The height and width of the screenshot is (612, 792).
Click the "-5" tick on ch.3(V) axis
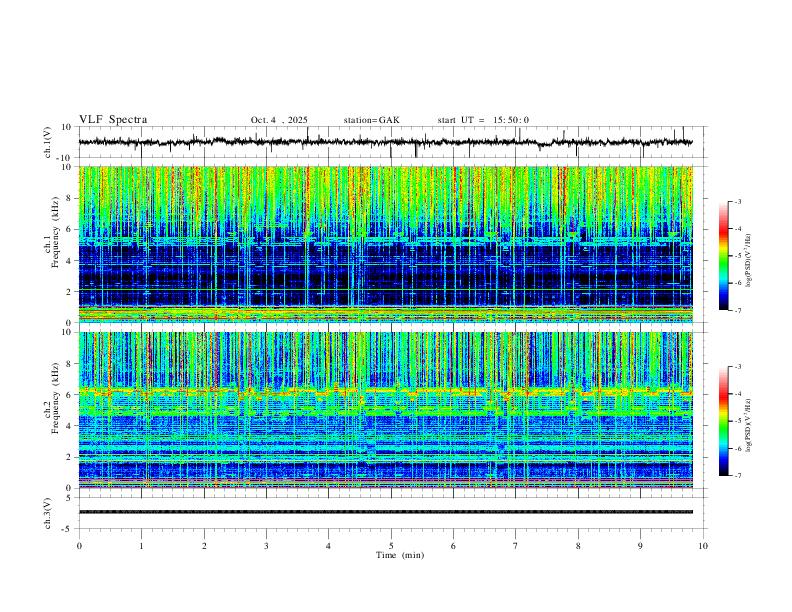pos(68,529)
